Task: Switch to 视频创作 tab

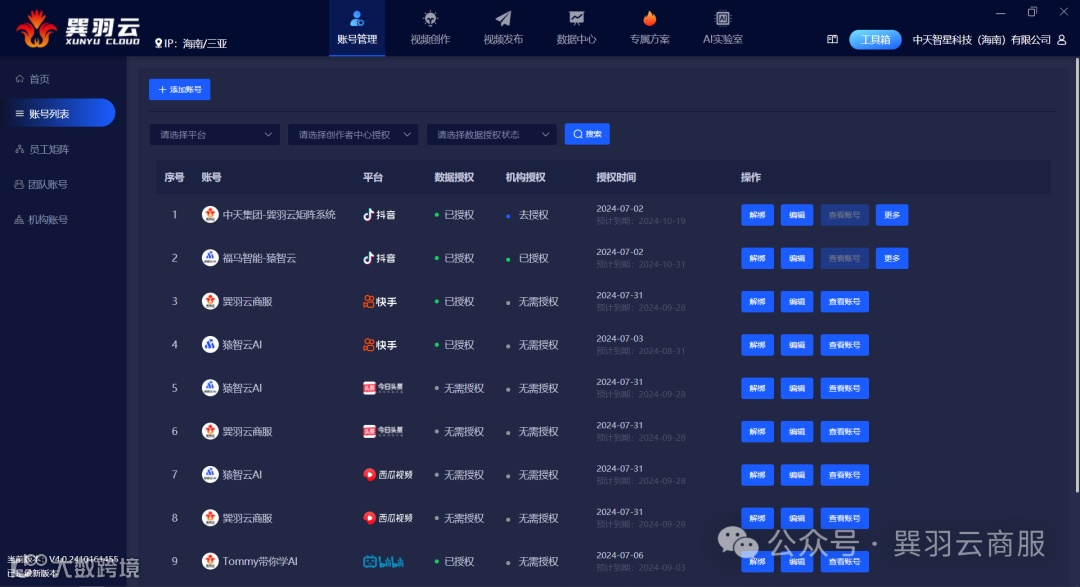Action: pyautogui.click(x=430, y=28)
